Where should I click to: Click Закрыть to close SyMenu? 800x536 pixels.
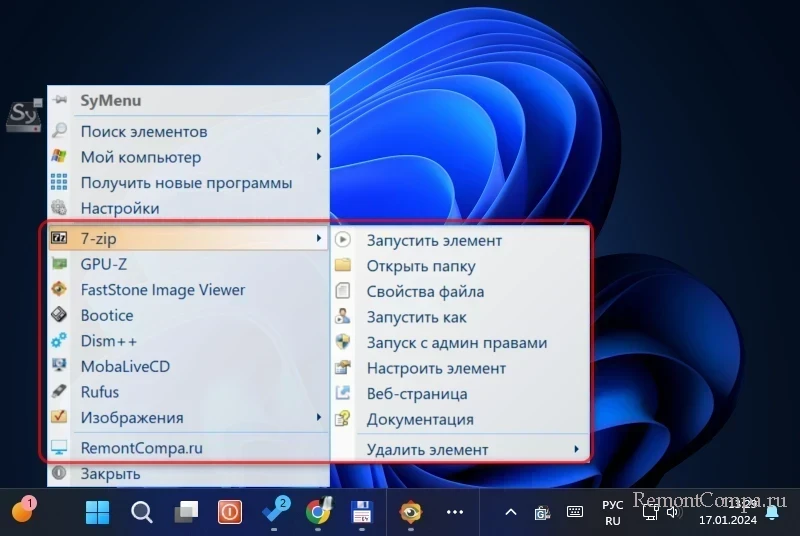tap(110, 473)
